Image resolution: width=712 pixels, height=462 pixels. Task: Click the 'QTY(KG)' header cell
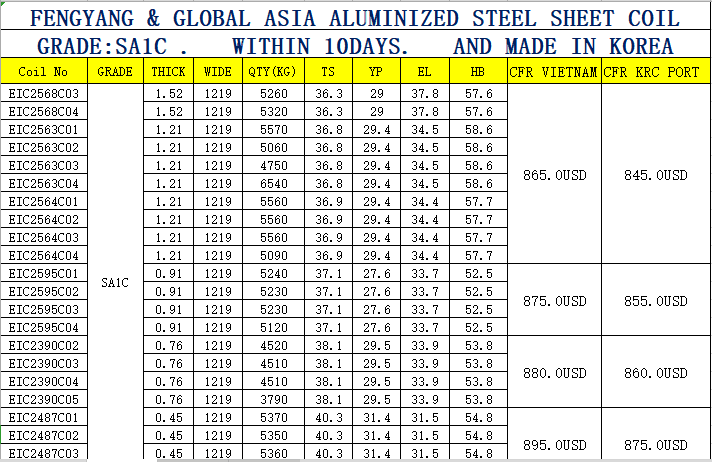pos(273,71)
